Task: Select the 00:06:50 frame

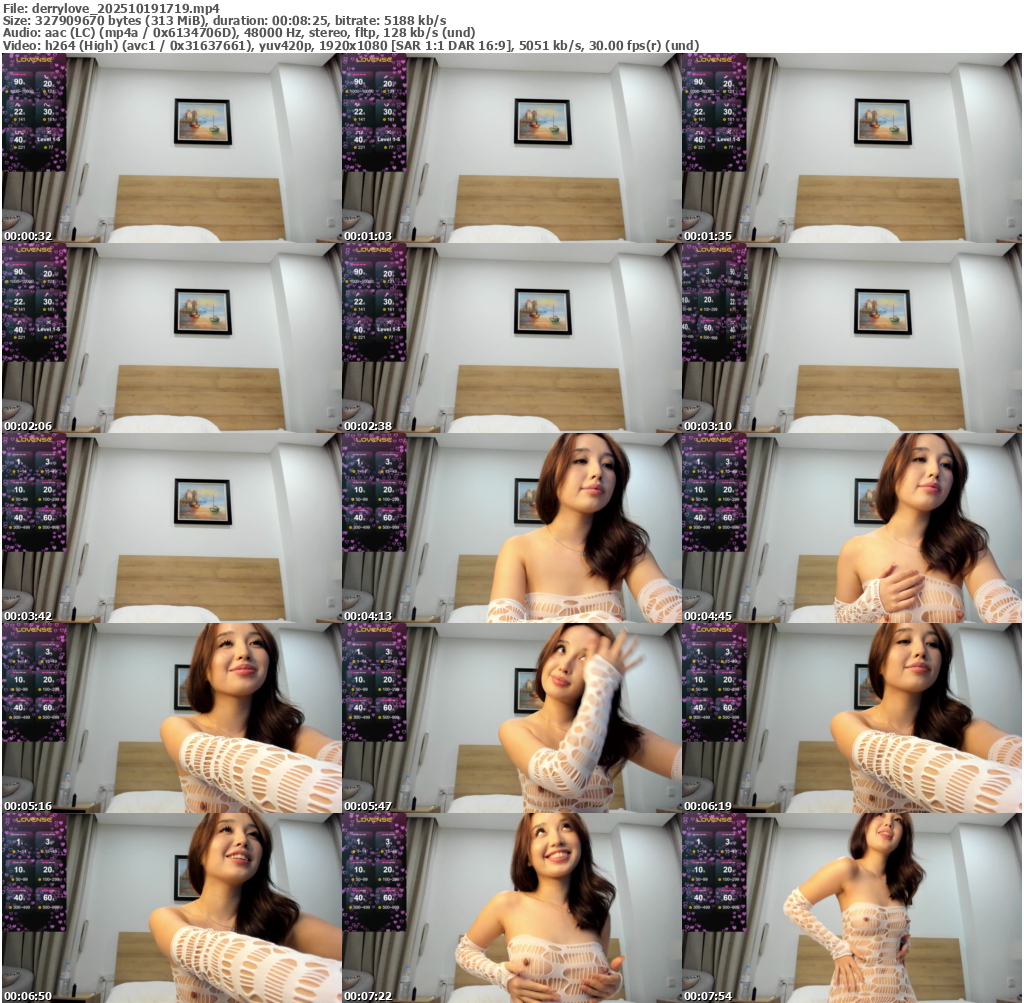Action: tap(171, 908)
